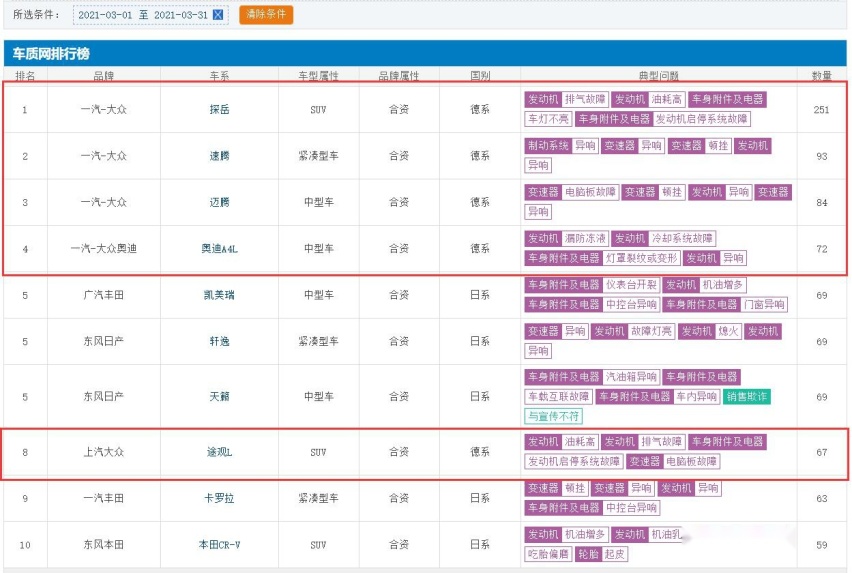Select 吃胎偏磨 tag in 本田CR-V row

(548, 554)
